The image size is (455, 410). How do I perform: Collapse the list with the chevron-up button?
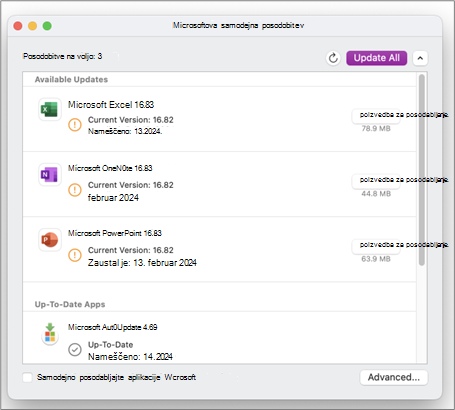420,58
